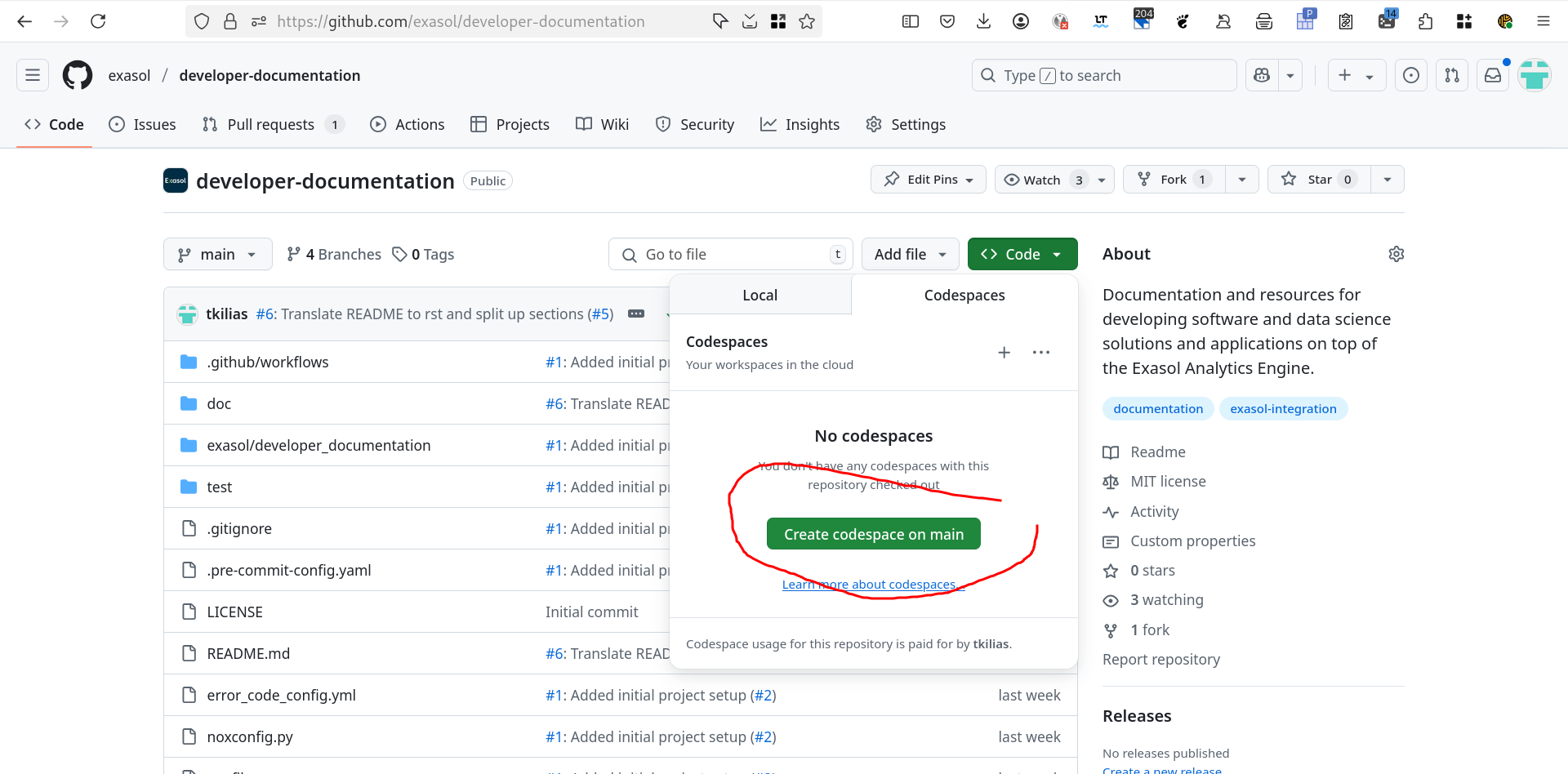1568x774 pixels.
Task: Open site information lock icon
Action: [230, 21]
